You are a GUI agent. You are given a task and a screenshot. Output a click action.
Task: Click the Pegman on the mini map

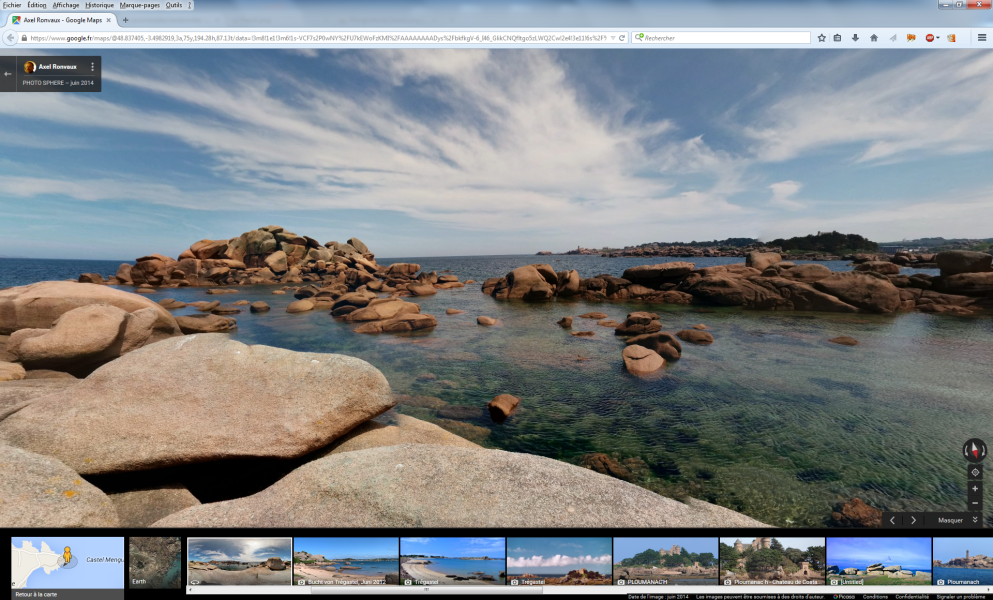coord(66,556)
